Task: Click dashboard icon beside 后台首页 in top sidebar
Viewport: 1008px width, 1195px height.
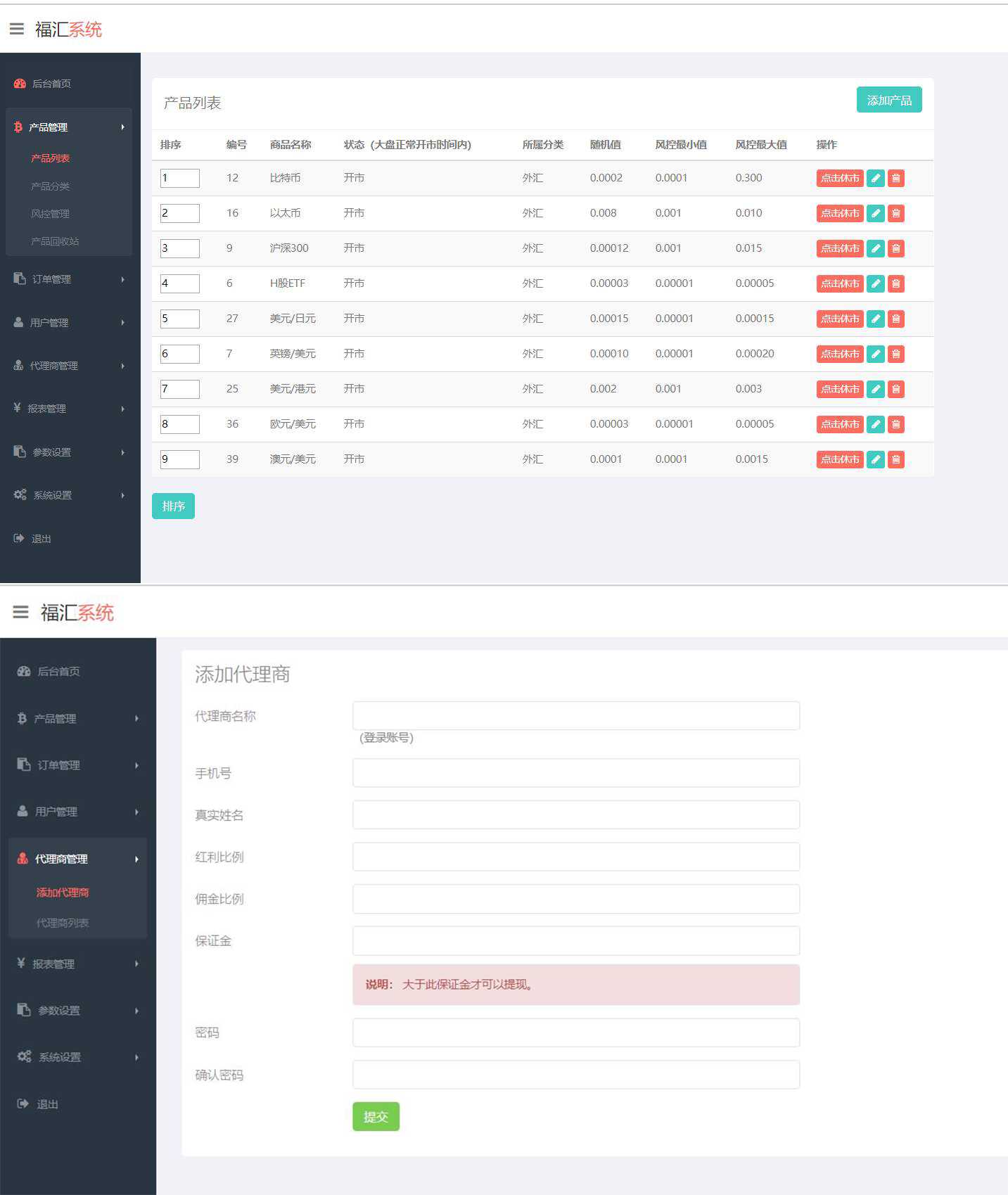Action: pyautogui.click(x=20, y=84)
